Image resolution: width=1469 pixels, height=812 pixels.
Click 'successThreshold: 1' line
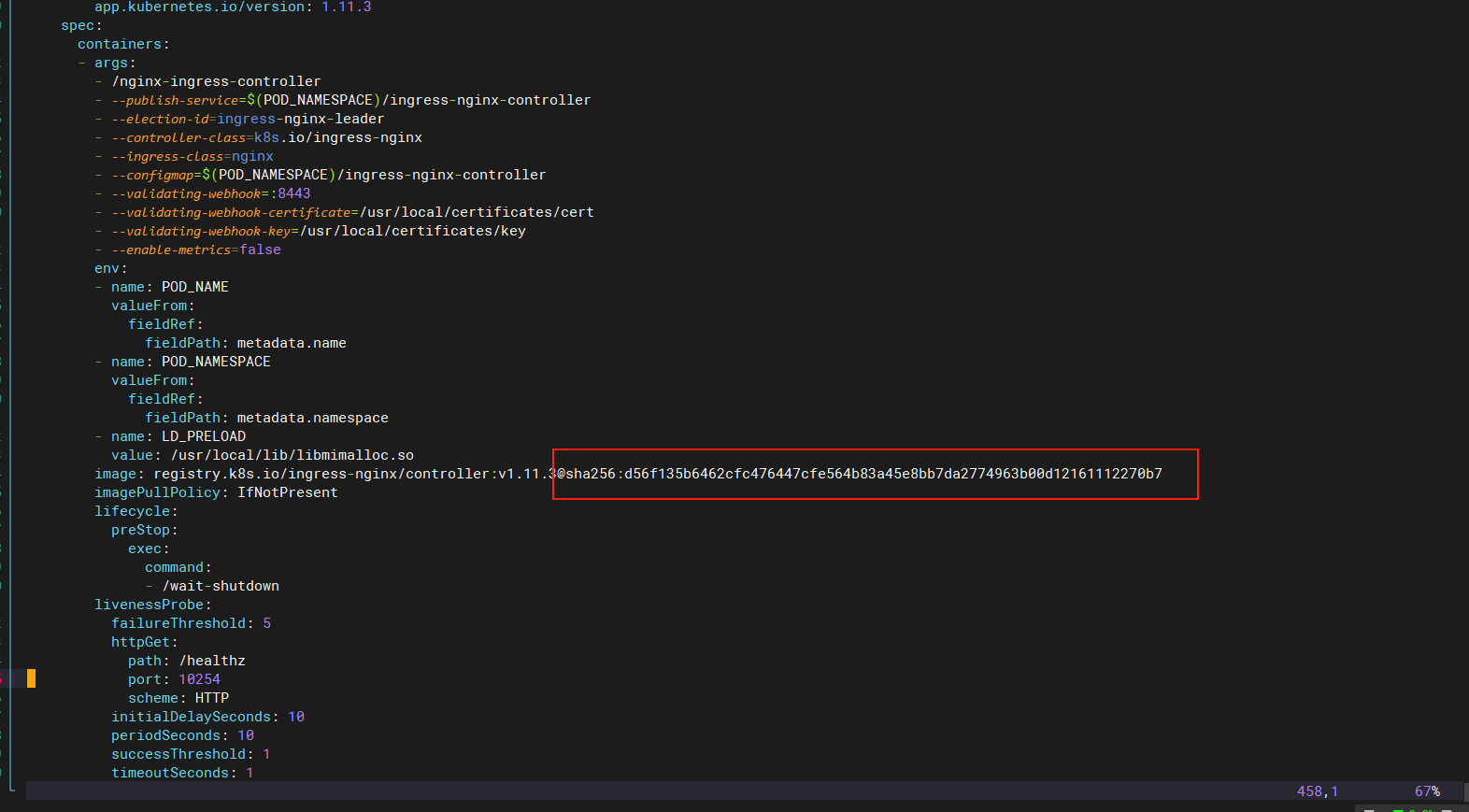(192, 754)
